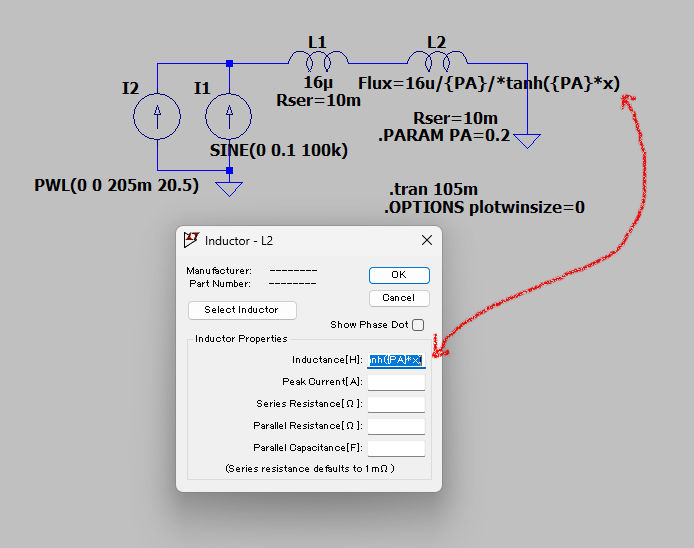
Task: Click the Parallel Capacitance[F] field
Action: pos(396,448)
